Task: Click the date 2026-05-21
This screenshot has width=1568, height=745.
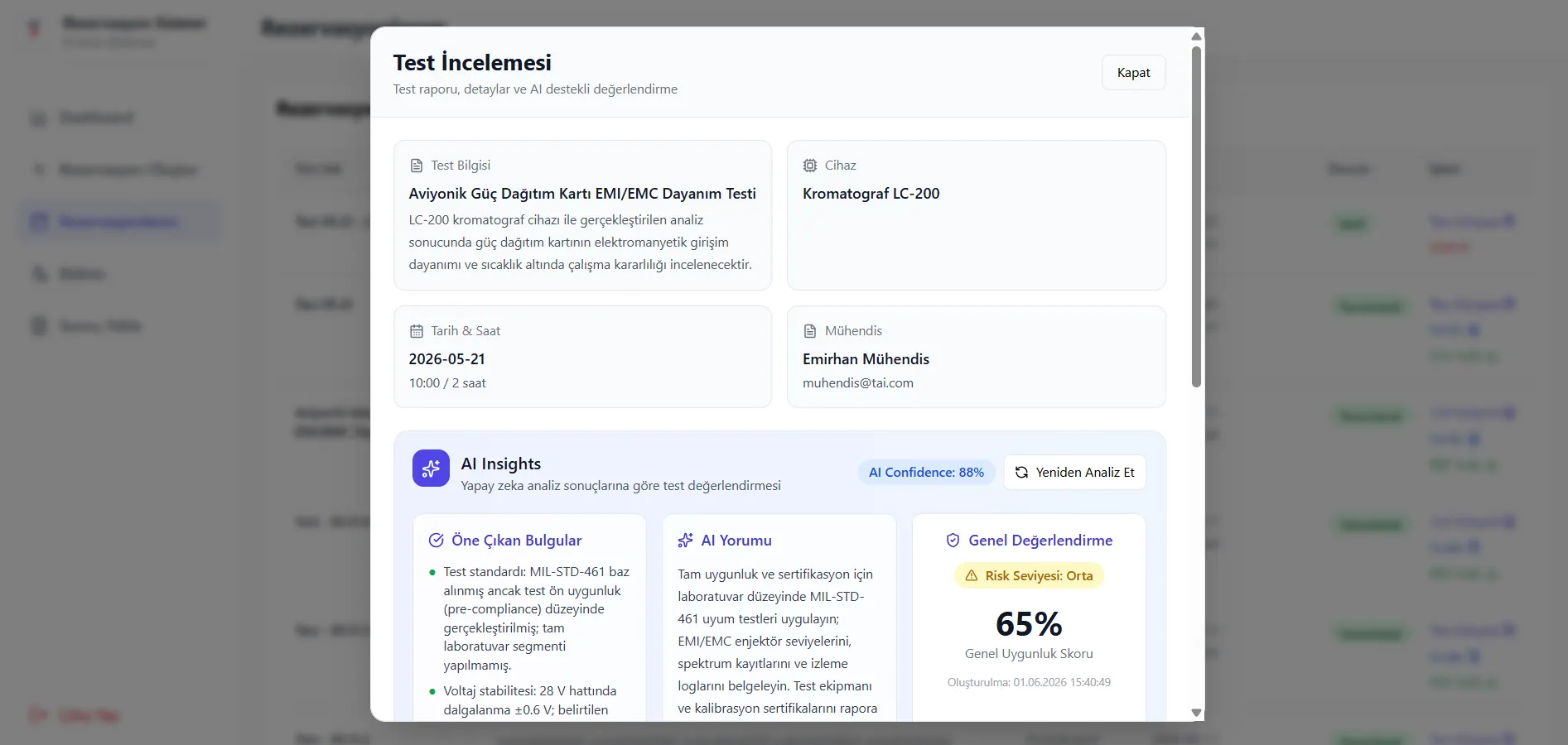Action: tap(447, 359)
